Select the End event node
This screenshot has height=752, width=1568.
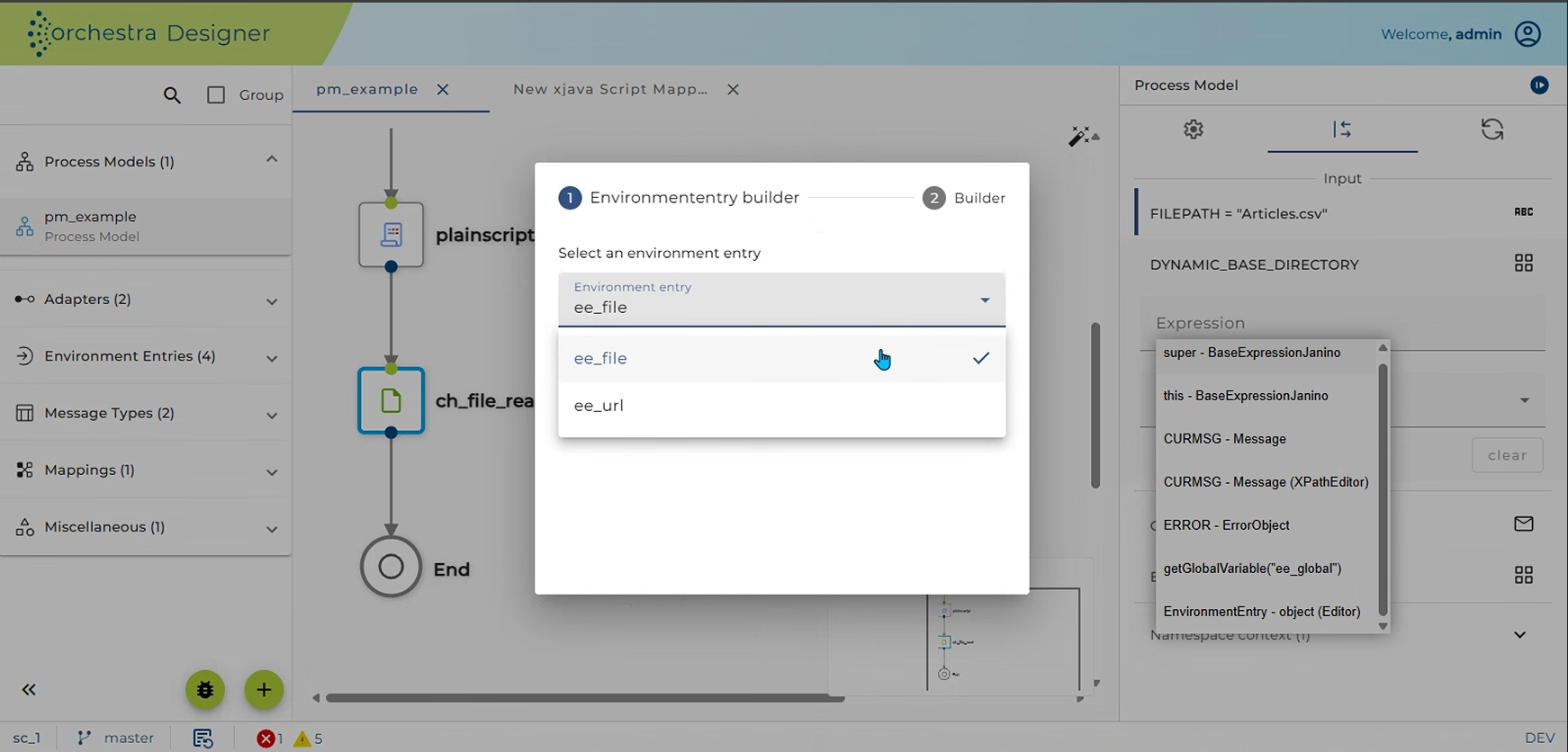(x=391, y=567)
